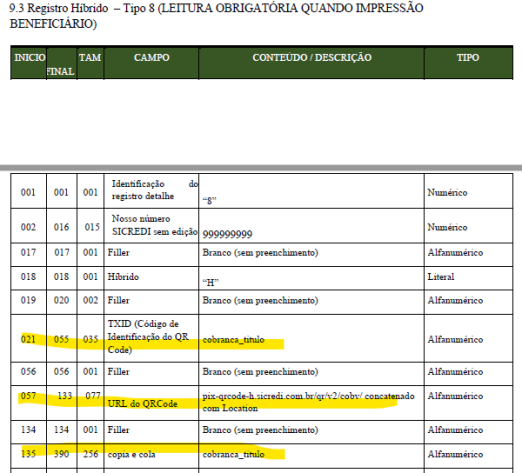This screenshot has height=473, width=522.
Task: Click the section title '9.3 Registro Híbrido'
Action: click(59, 8)
